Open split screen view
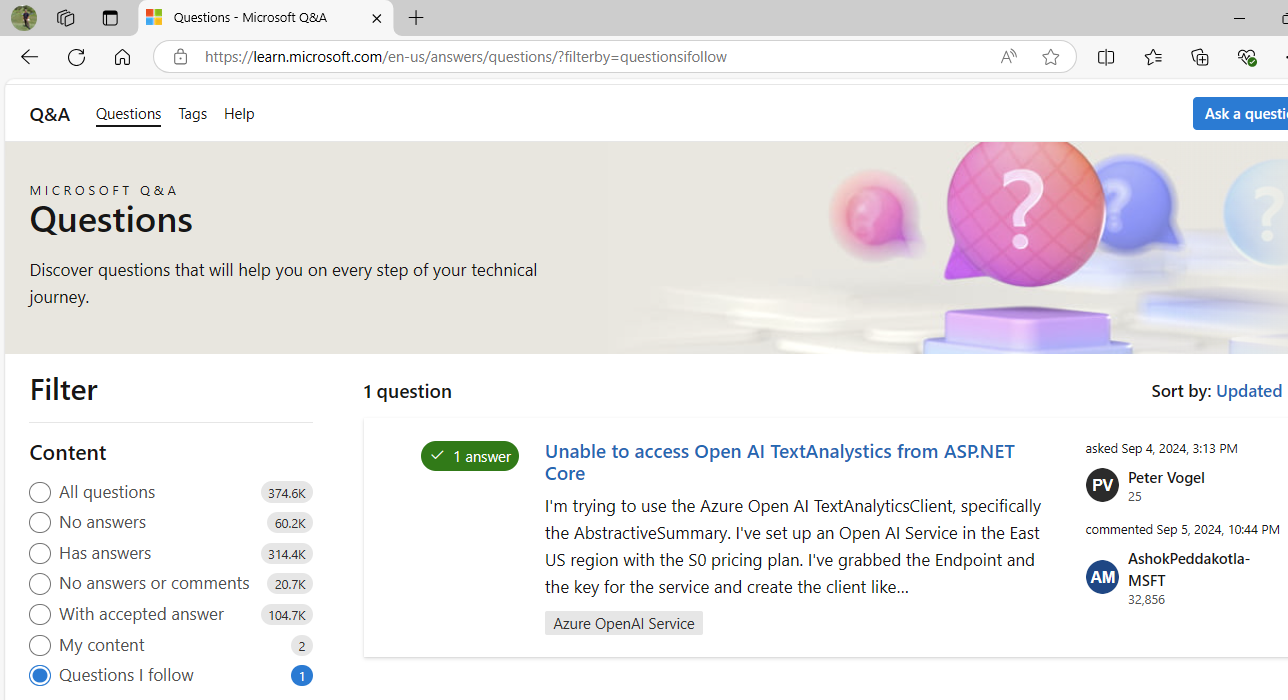 [1106, 57]
